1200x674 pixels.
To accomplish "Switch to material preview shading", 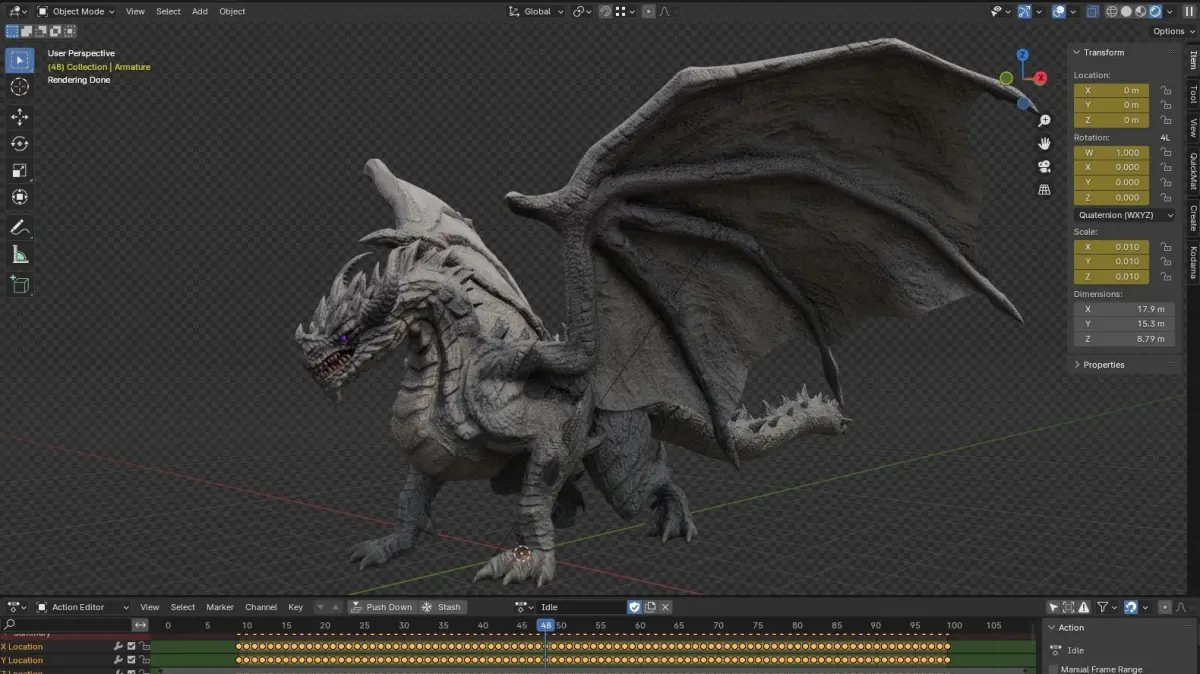I will coord(1141,11).
